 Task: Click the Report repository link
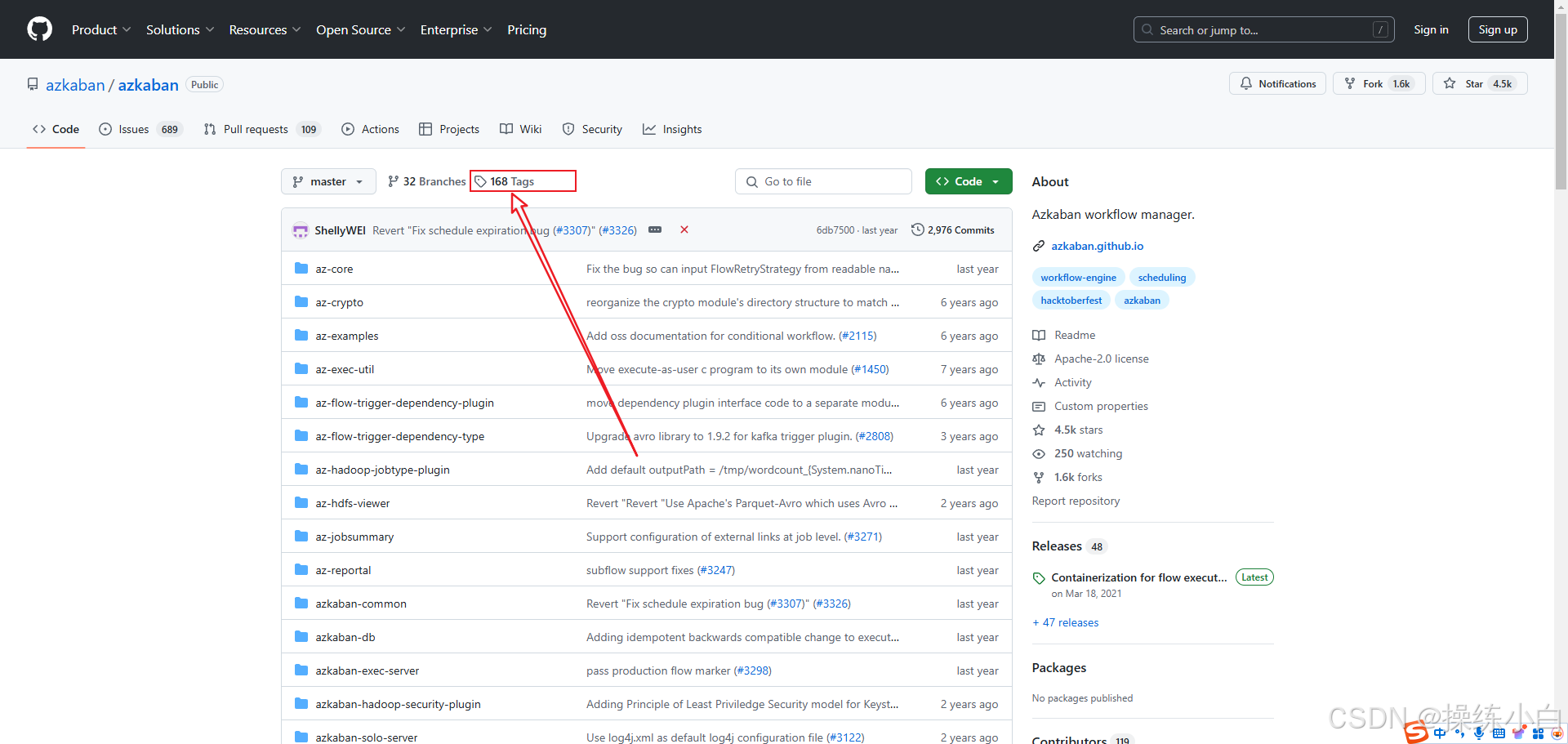(x=1076, y=501)
